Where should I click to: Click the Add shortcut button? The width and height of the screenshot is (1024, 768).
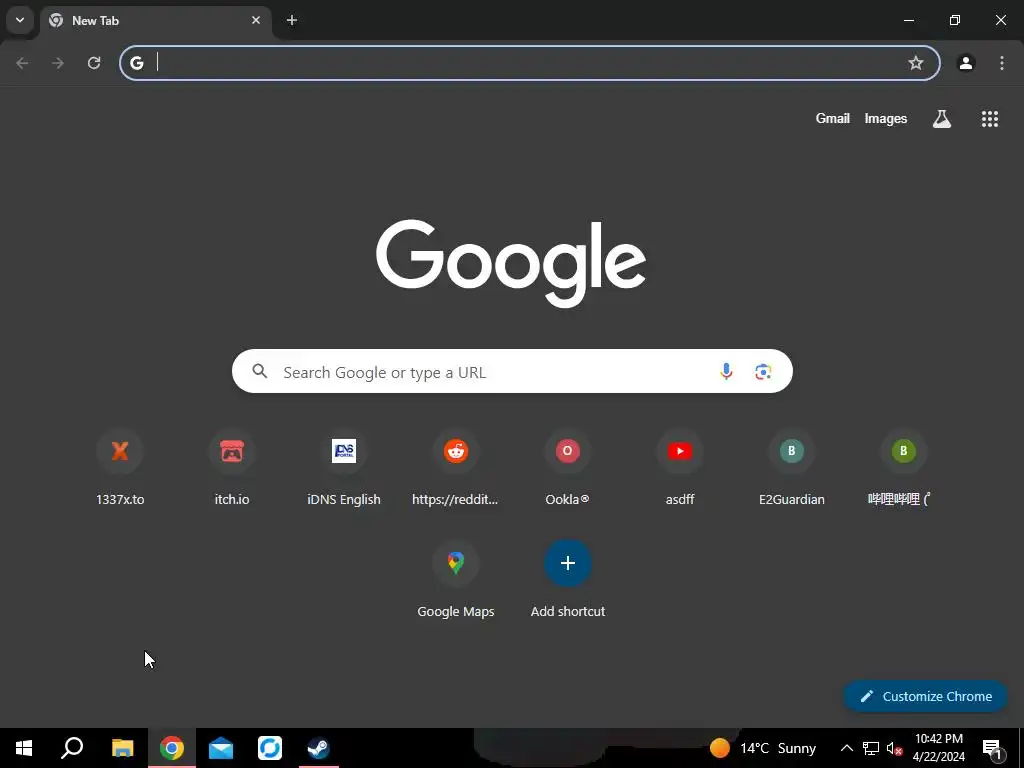[568, 580]
